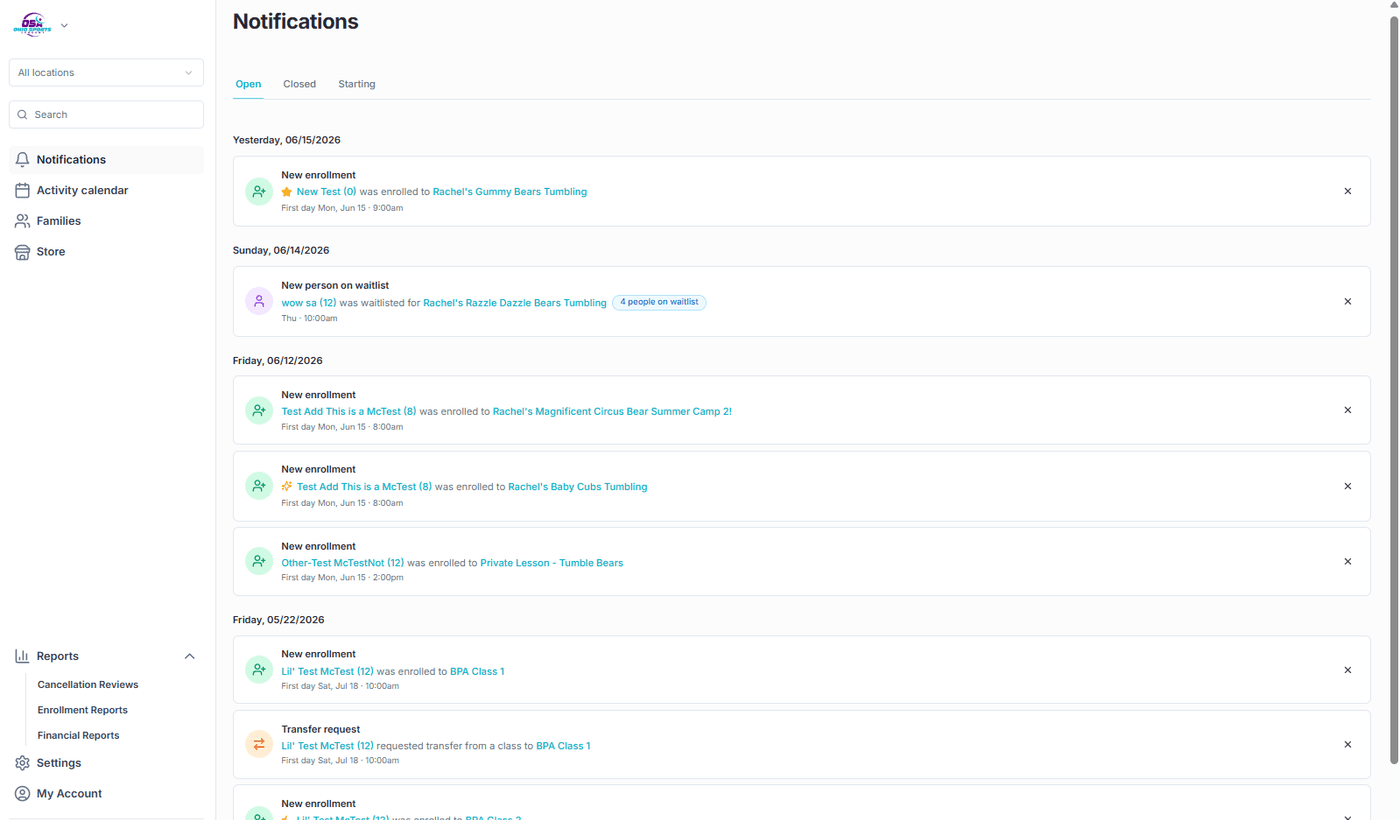This screenshot has height=820, width=1400.
Task: Open Other-Test McTestNot (12) student link
Action: click(x=343, y=563)
